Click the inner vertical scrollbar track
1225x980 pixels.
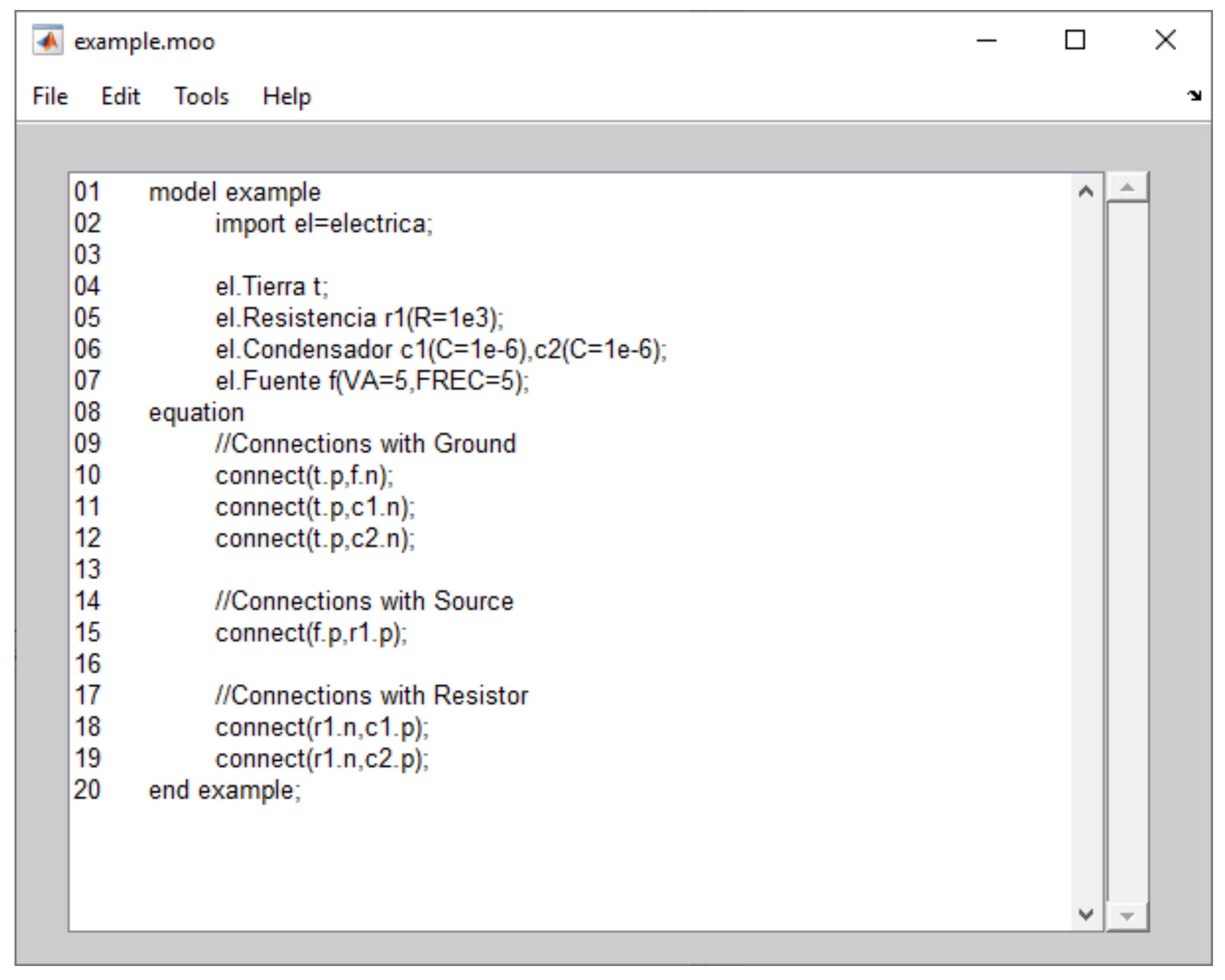click(x=1086, y=551)
